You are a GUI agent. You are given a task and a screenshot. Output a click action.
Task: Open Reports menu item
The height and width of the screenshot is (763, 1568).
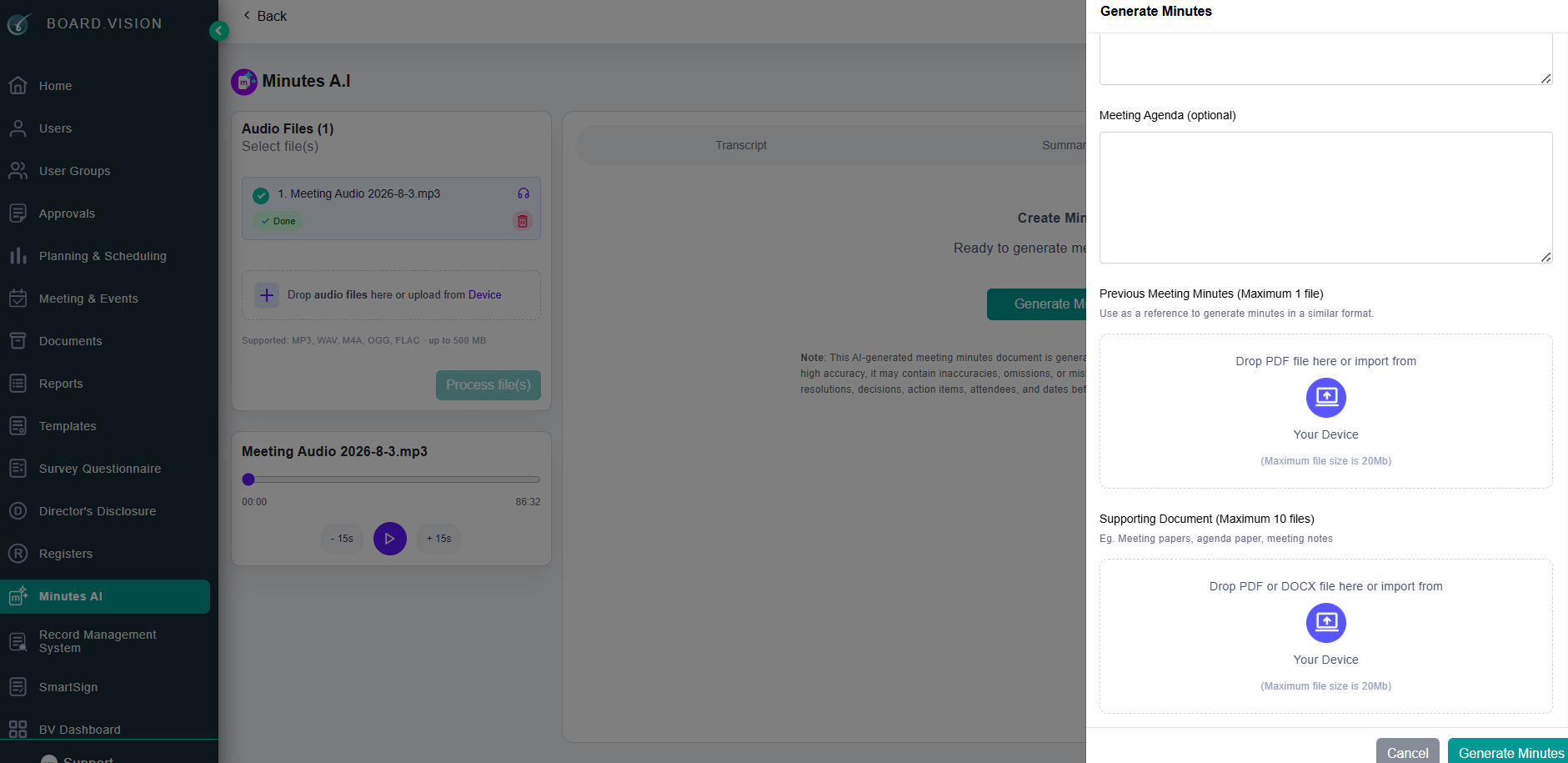(x=61, y=384)
